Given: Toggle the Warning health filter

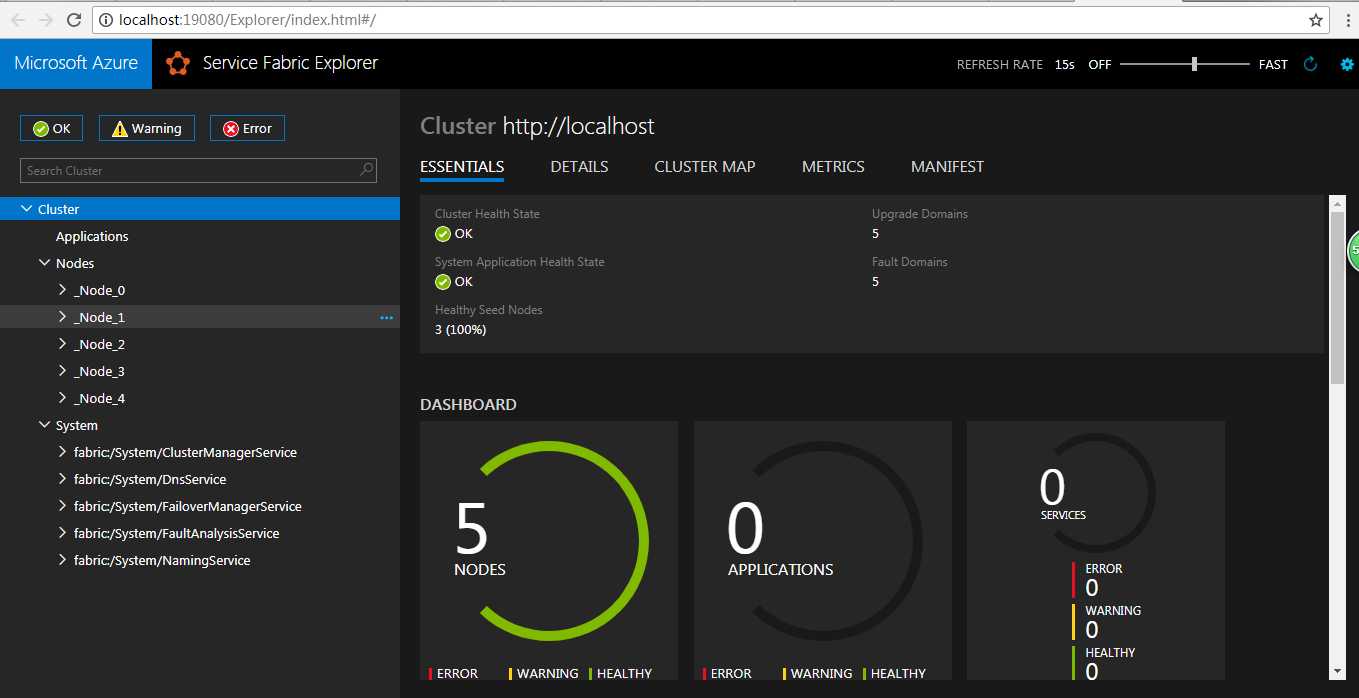Looking at the screenshot, I should 146,128.
